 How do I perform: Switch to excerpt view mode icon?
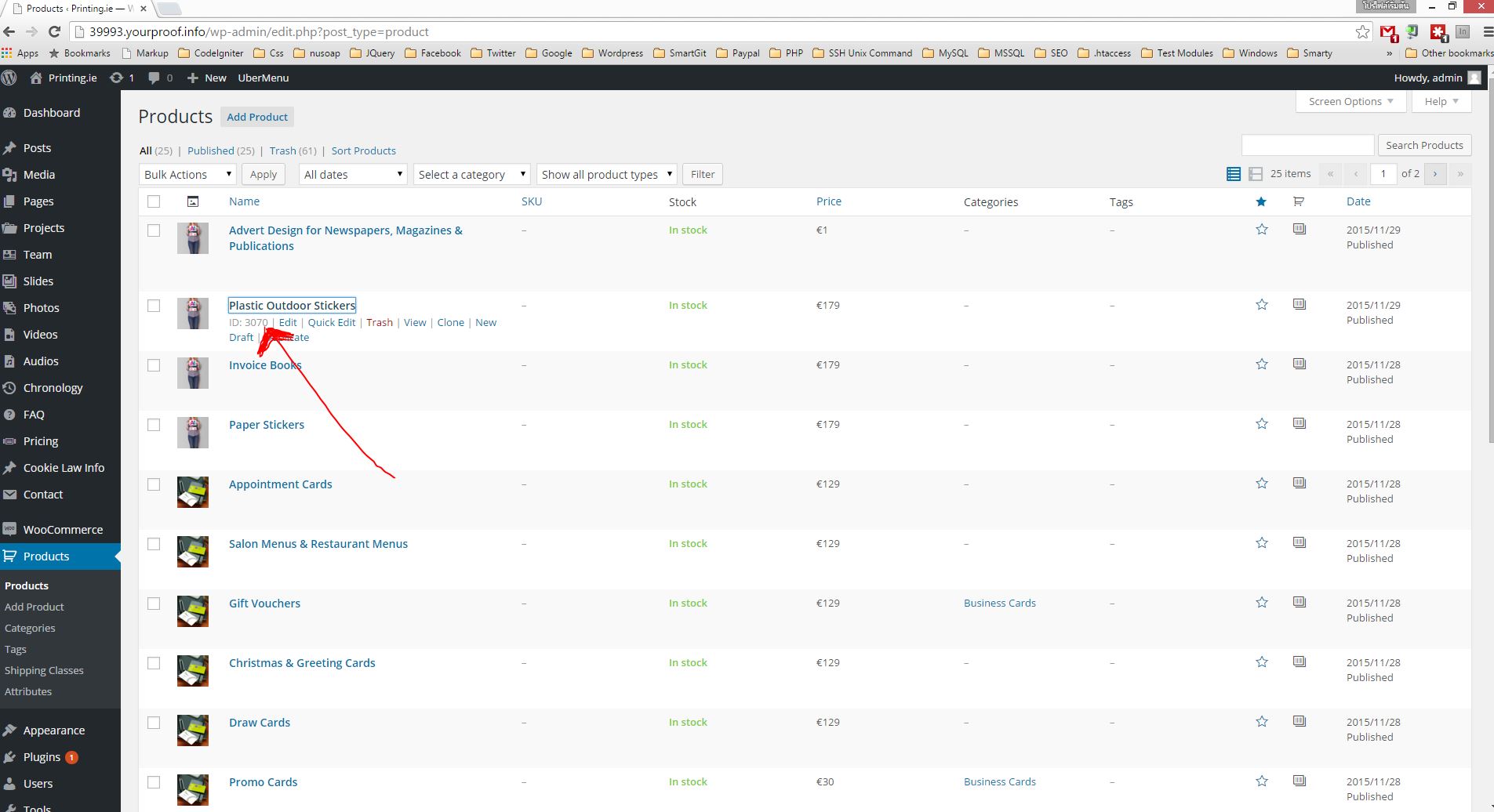[x=1256, y=174]
